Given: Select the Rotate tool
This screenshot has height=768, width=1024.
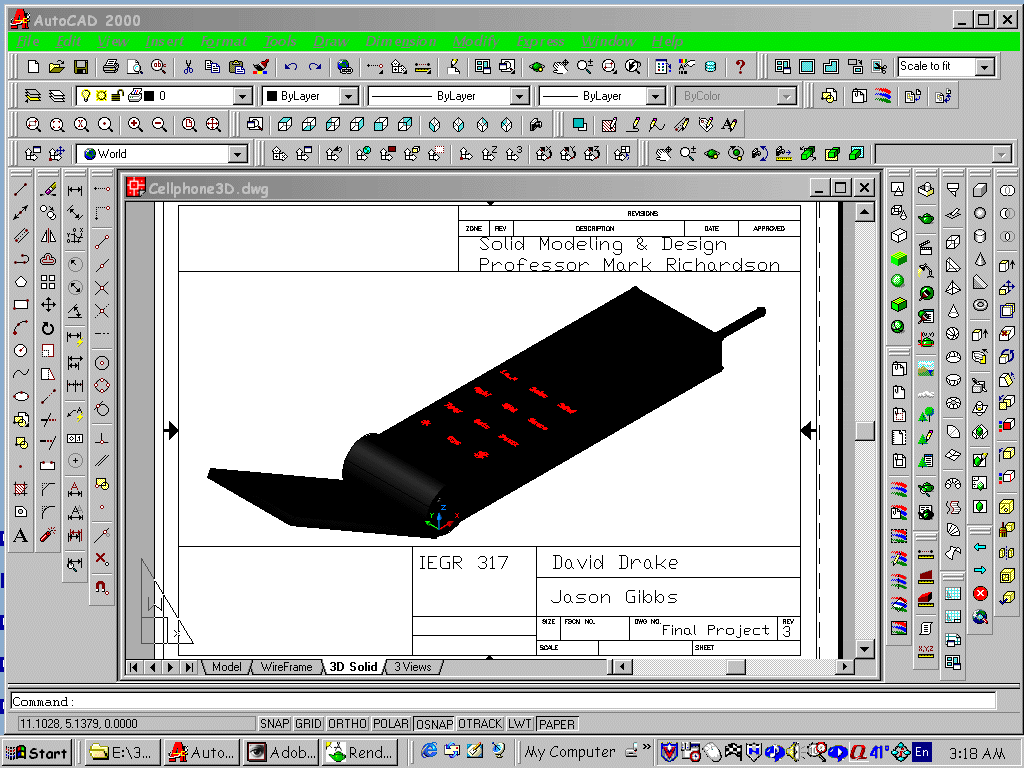Looking at the screenshot, I should [48, 328].
